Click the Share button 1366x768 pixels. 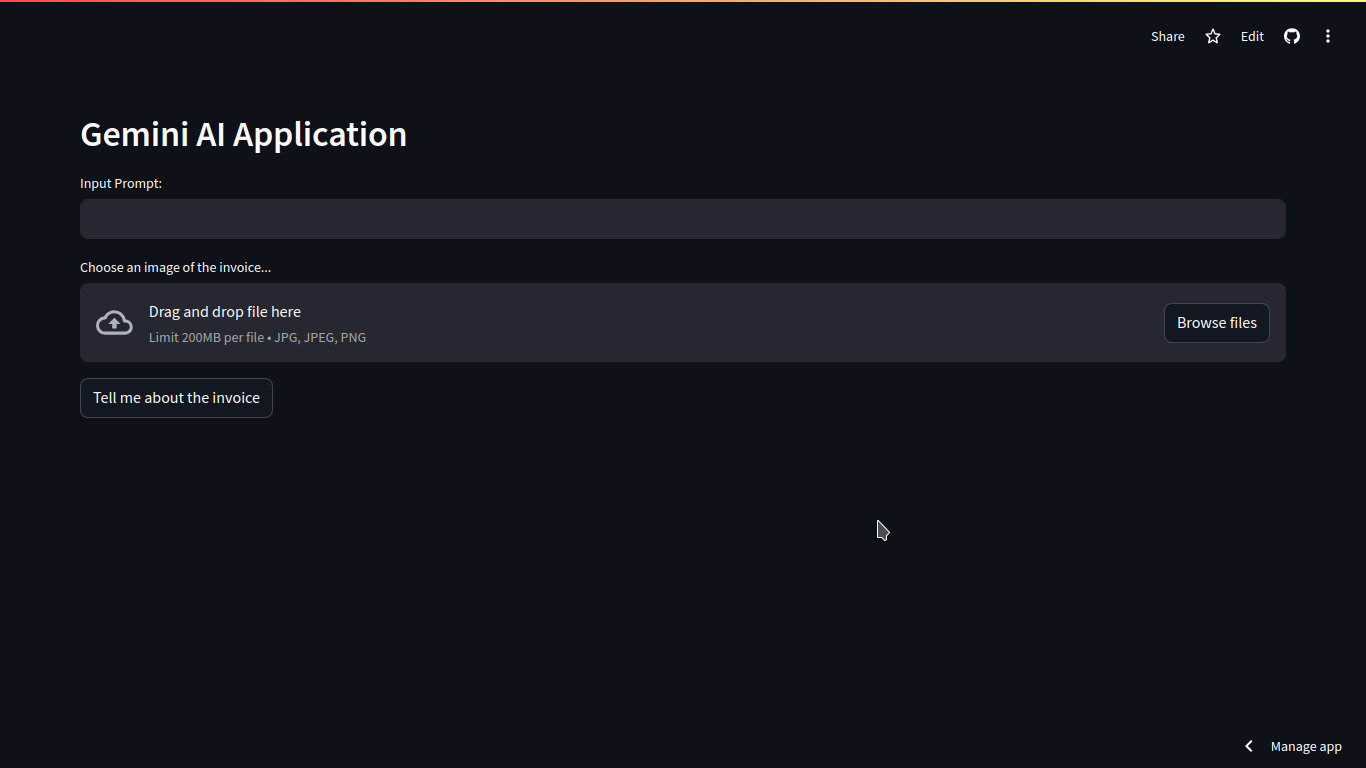pyautogui.click(x=1167, y=36)
